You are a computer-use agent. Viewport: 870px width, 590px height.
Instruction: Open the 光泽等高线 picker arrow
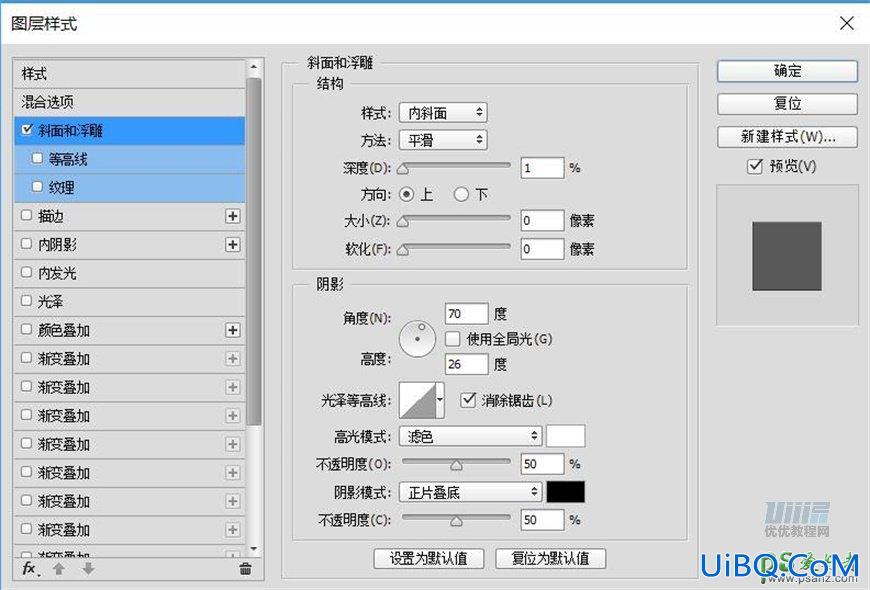[x=440, y=400]
